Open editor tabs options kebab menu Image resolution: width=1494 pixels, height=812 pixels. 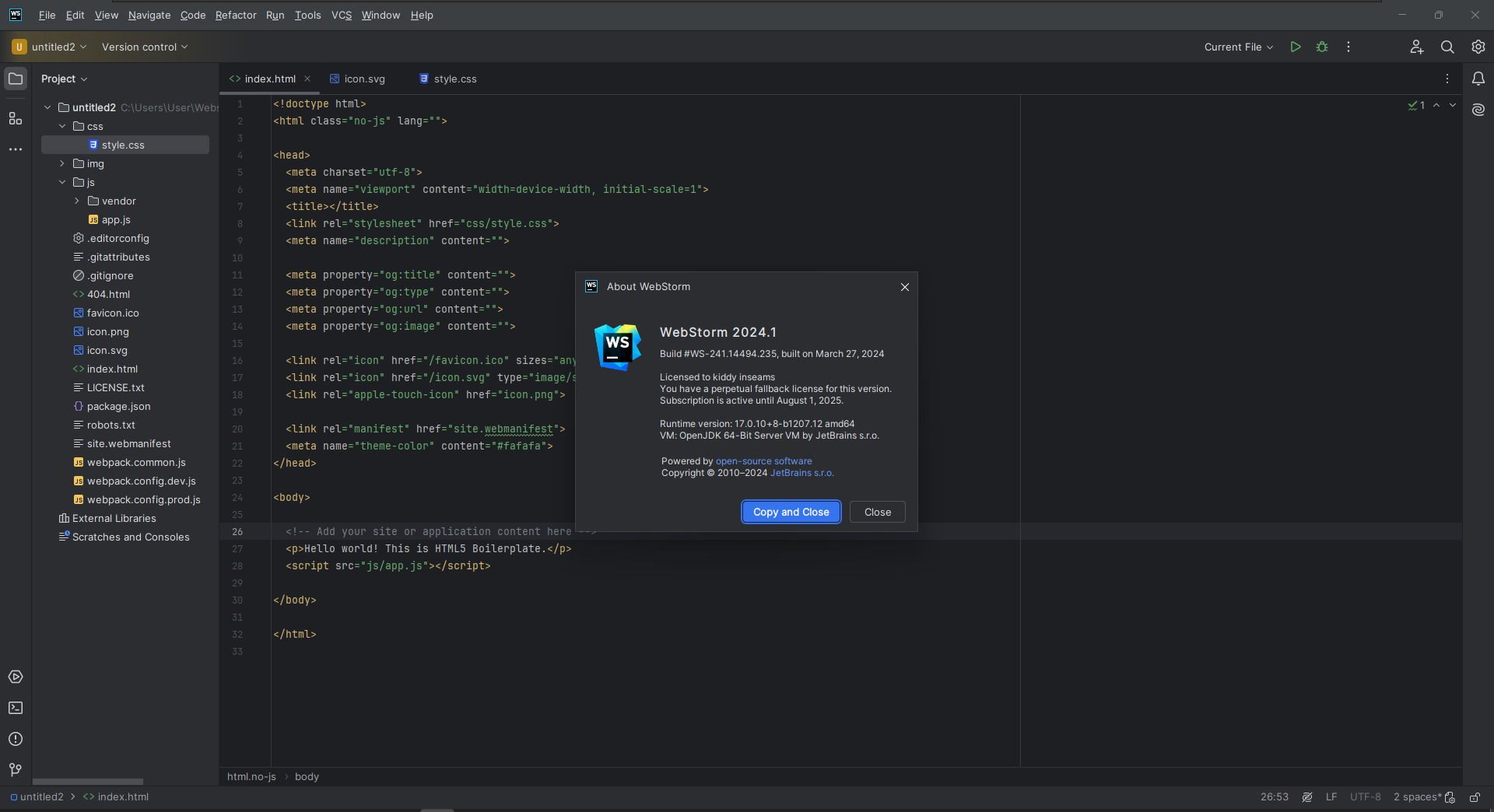[1447, 79]
